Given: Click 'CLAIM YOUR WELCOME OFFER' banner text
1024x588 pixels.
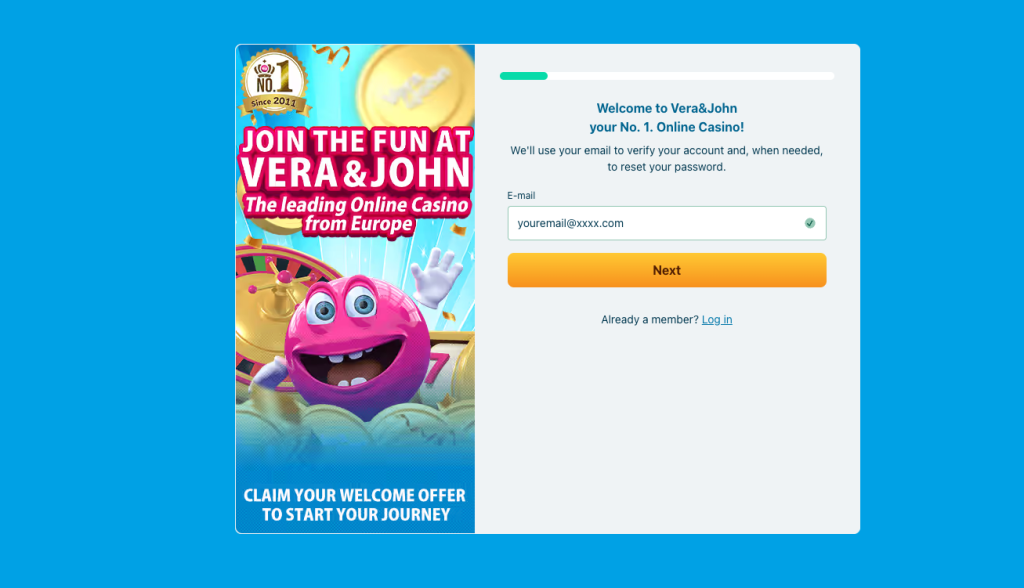Looking at the screenshot, I should [355, 495].
